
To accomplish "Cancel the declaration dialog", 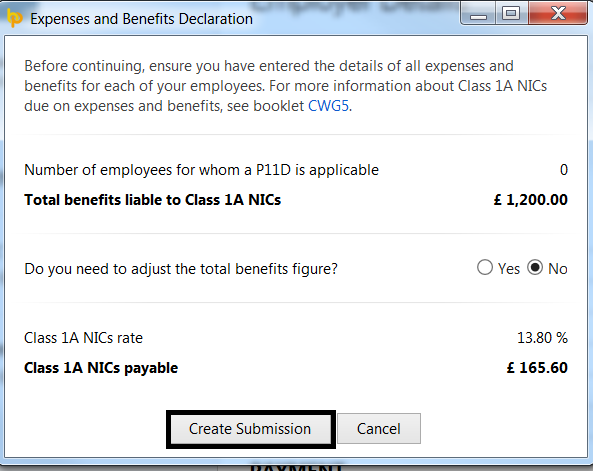I will pos(379,429).
